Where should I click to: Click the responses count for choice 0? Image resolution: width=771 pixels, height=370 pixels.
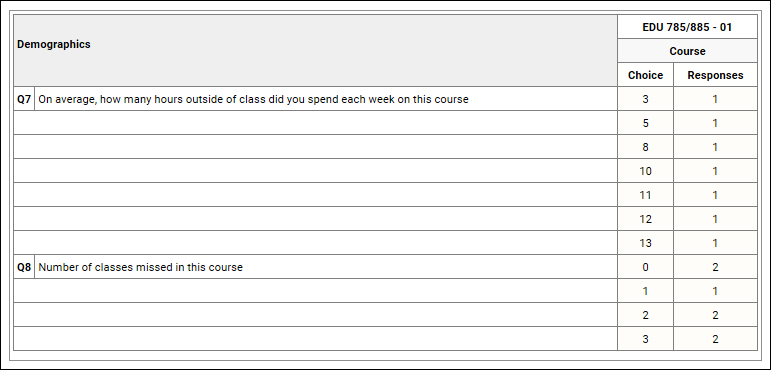pyautogui.click(x=715, y=267)
